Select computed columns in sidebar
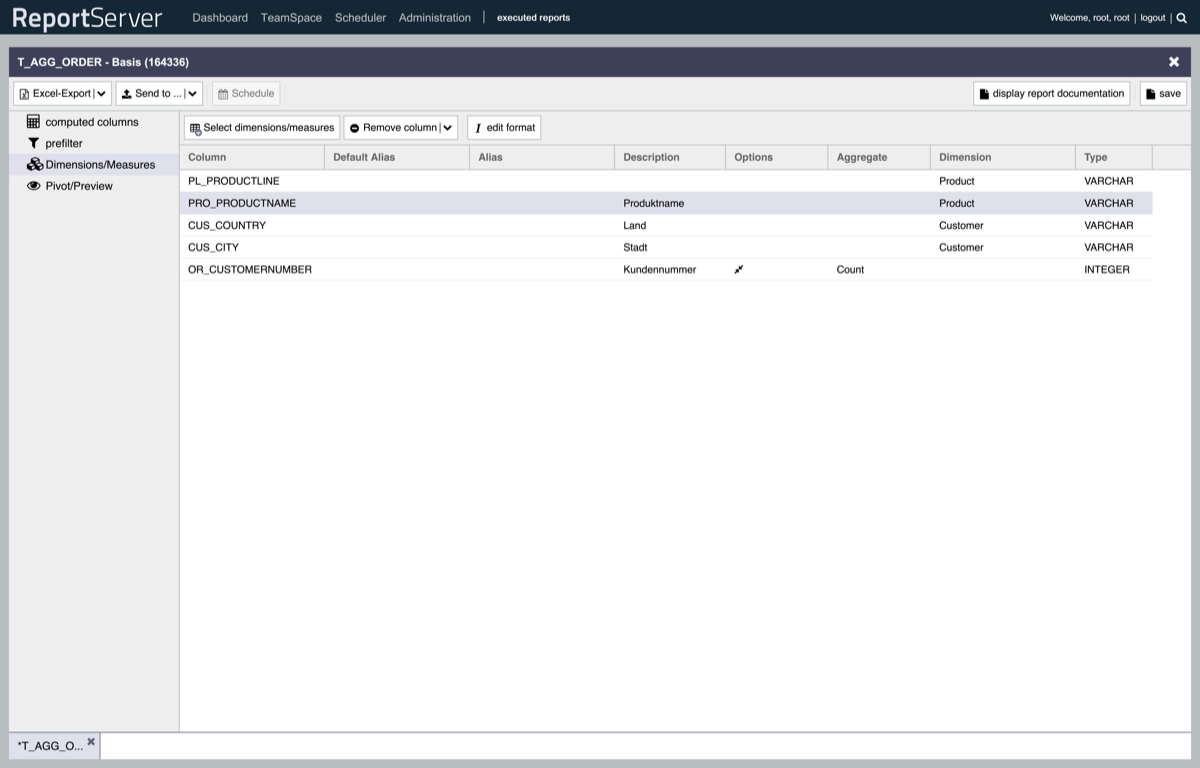 92,122
